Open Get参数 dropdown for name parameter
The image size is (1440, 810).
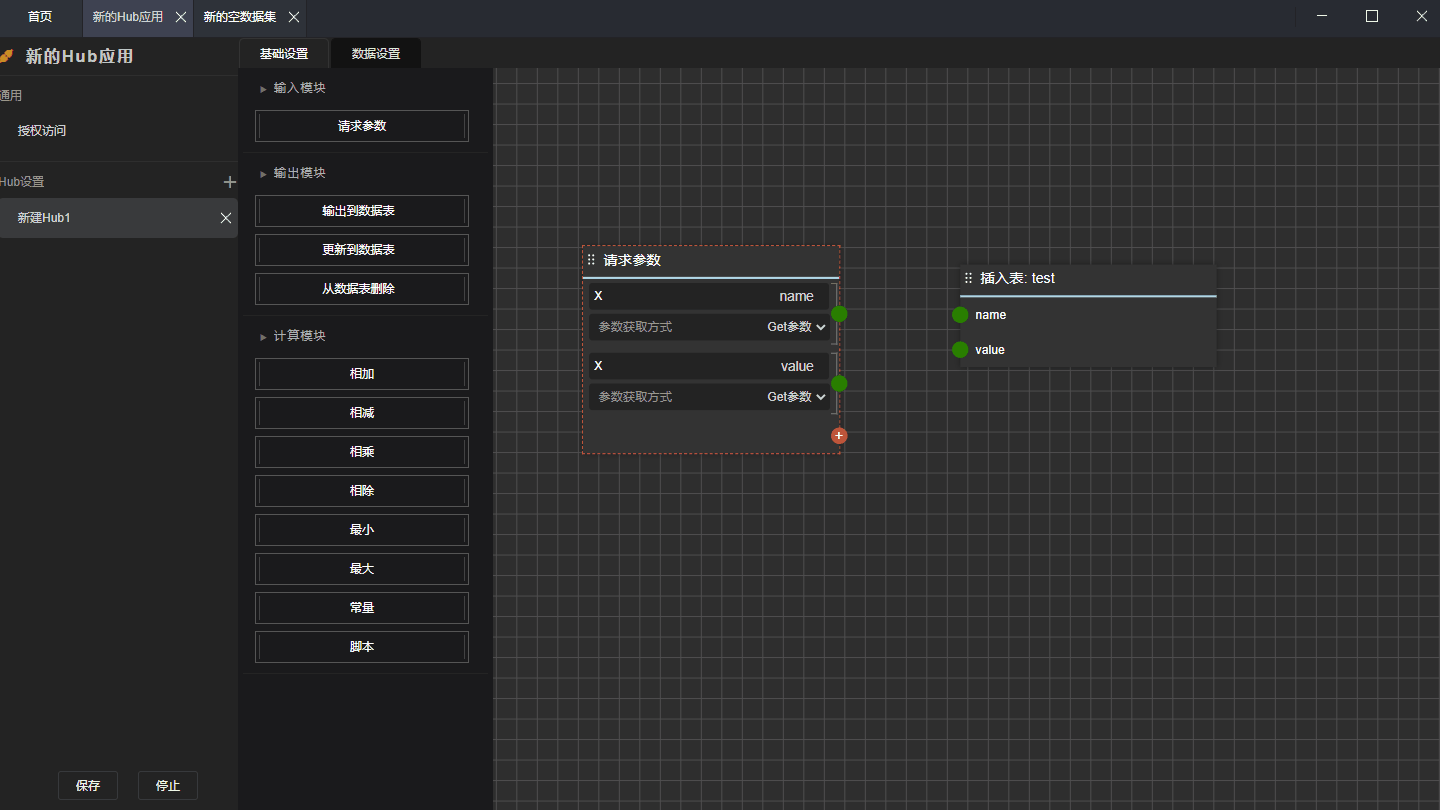pos(796,327)
